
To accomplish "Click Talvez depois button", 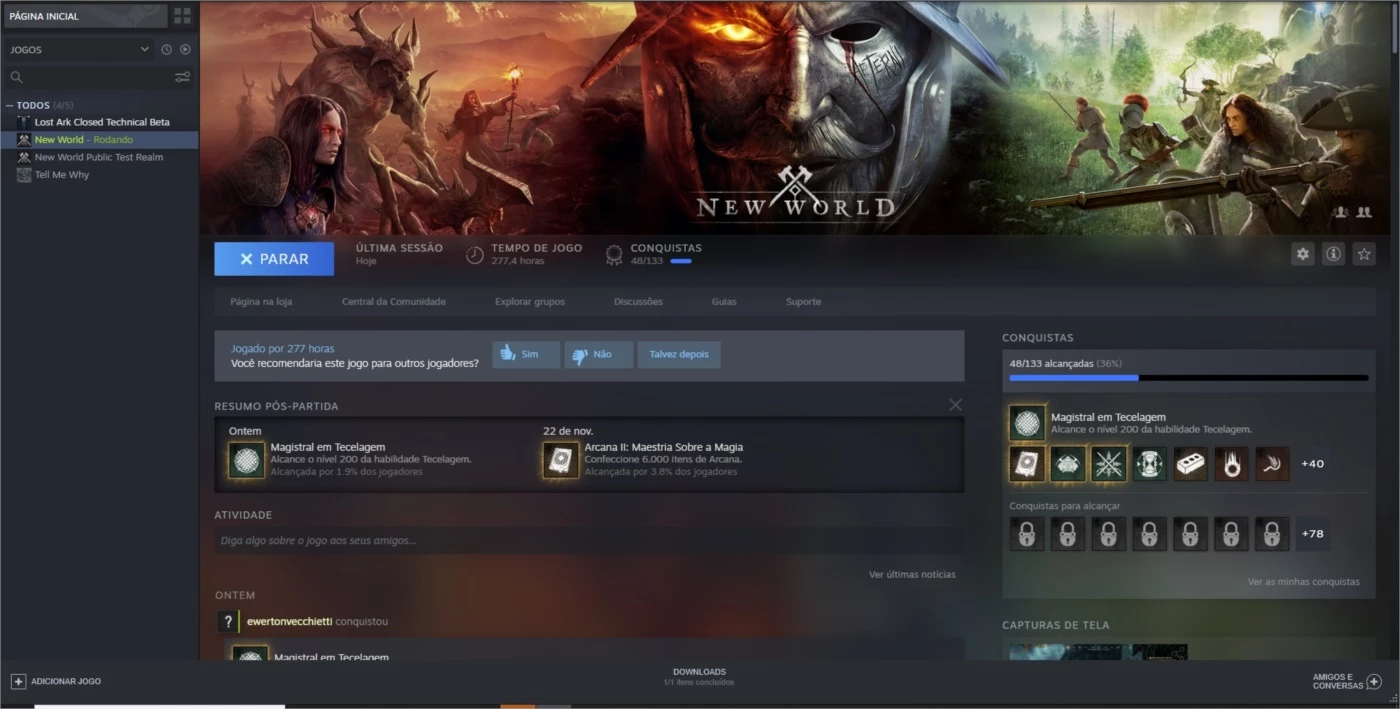I will coord(679,354).
